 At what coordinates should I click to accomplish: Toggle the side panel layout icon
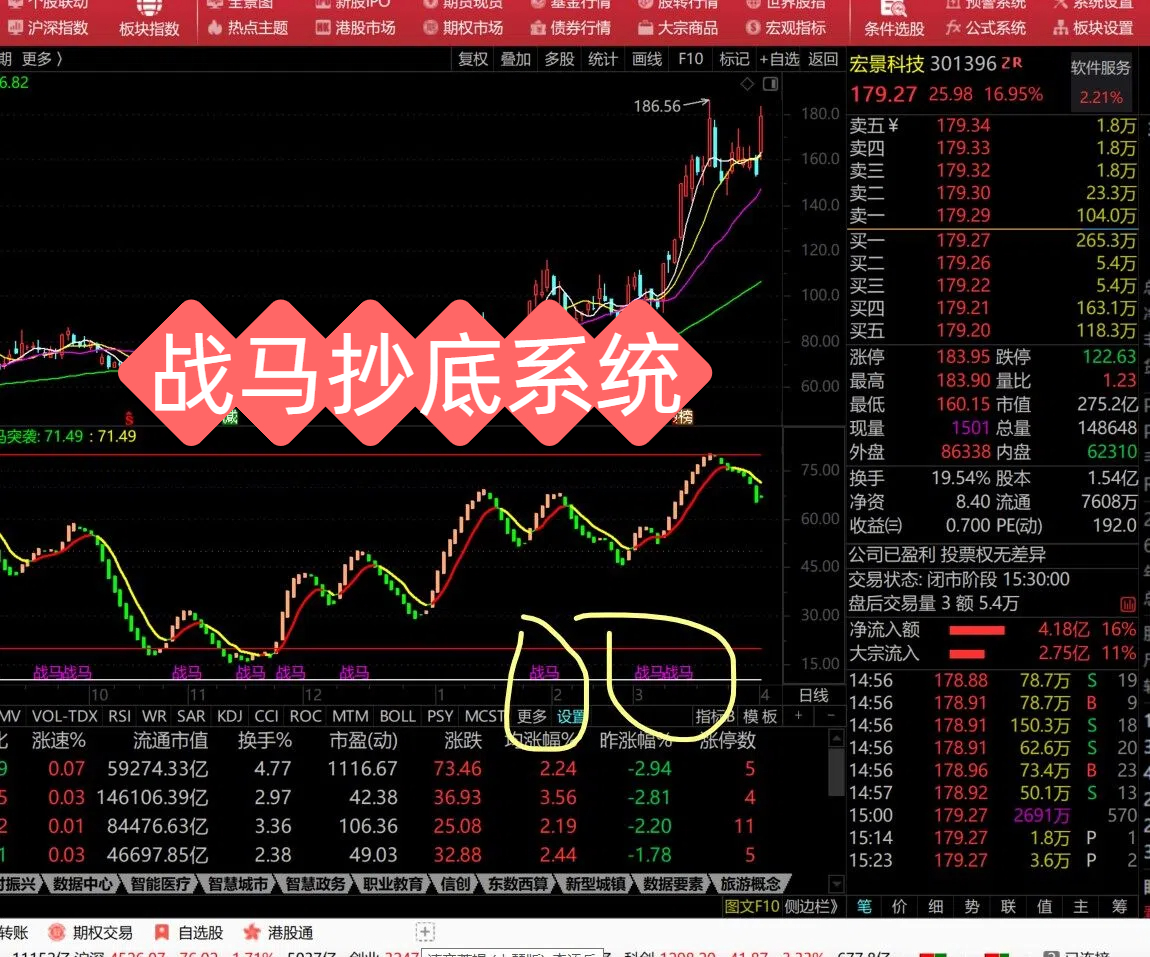(769, 84)
